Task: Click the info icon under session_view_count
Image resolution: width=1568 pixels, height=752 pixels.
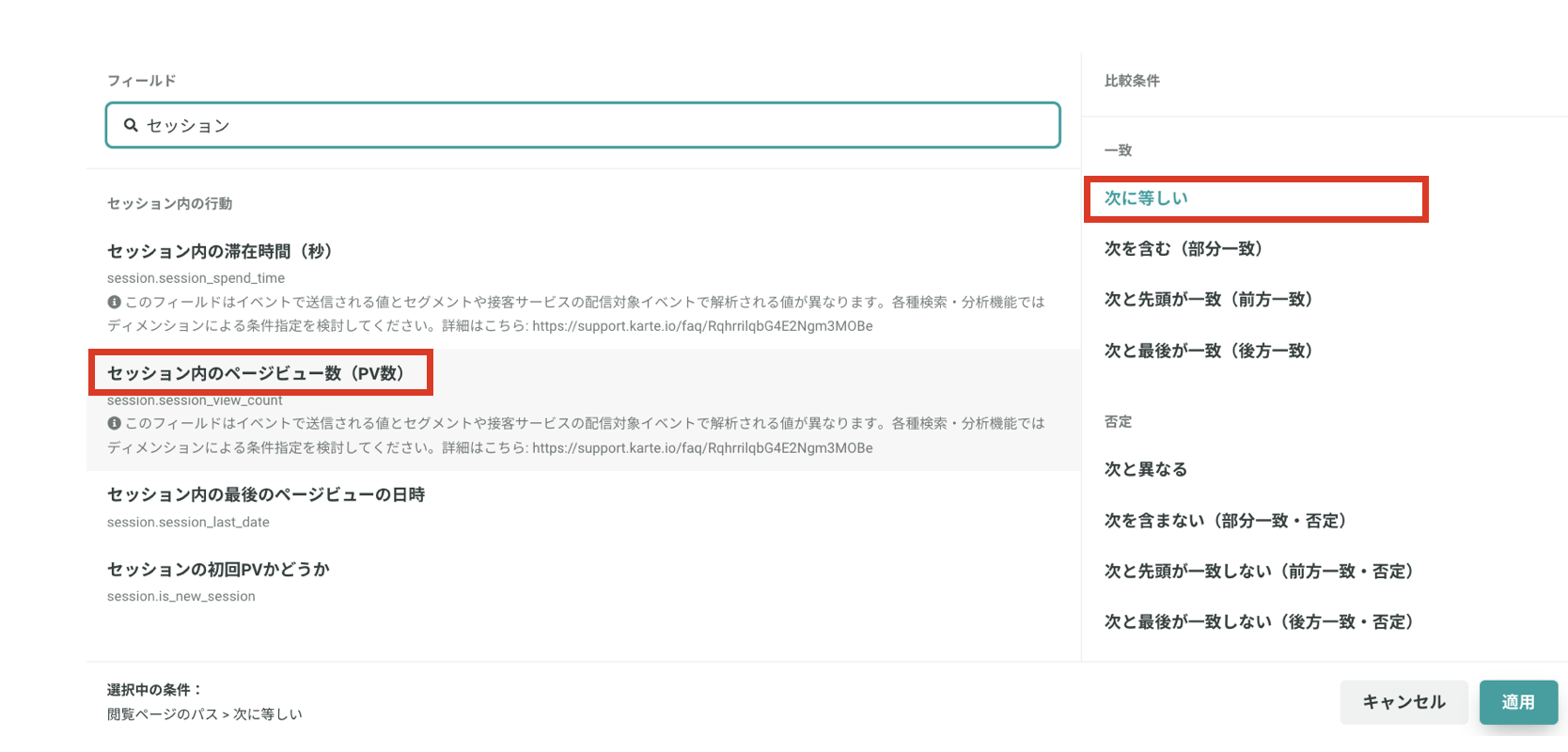Action: [x=114, y=423]
